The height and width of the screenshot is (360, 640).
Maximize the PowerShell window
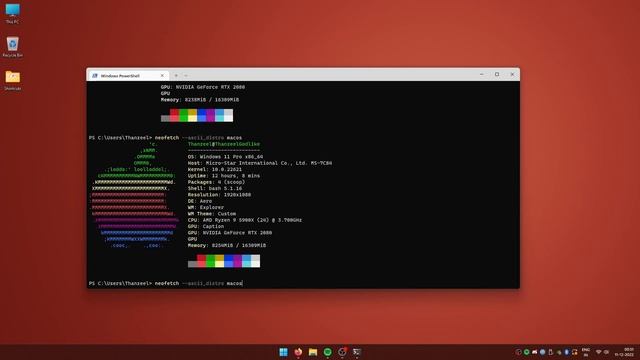click(x=497, y=74)
